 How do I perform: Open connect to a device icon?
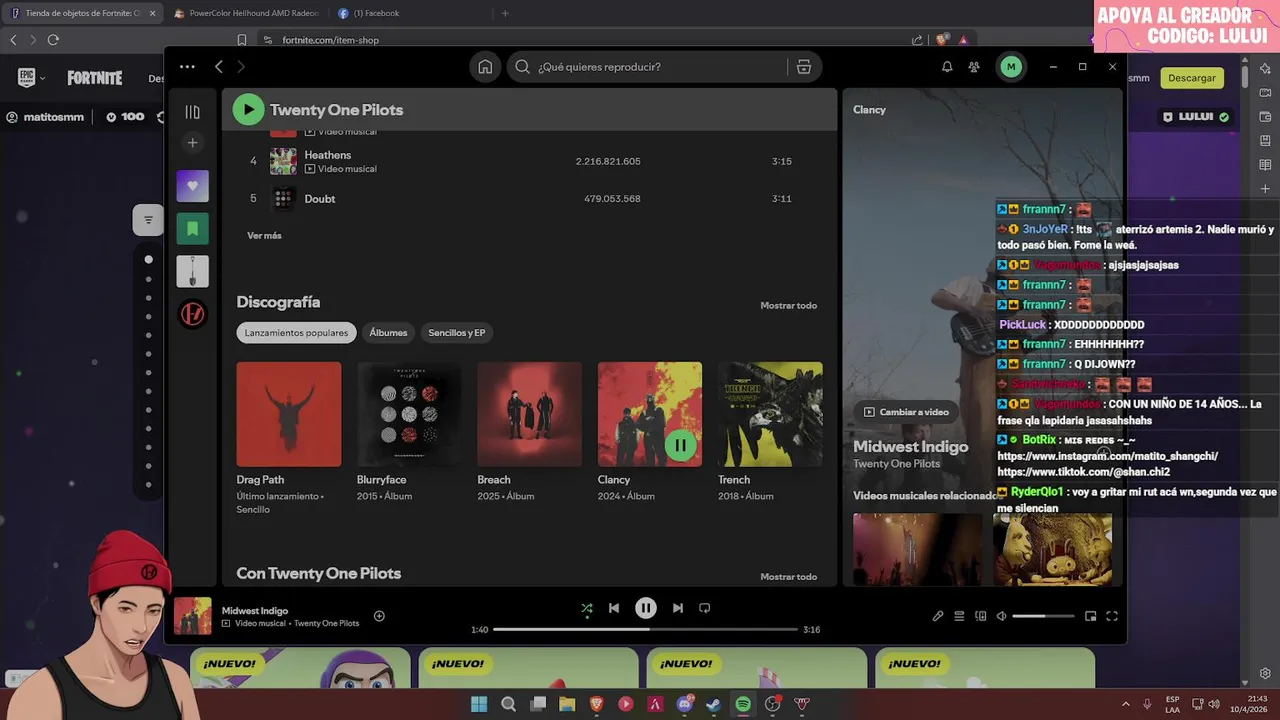coord(981,616)
